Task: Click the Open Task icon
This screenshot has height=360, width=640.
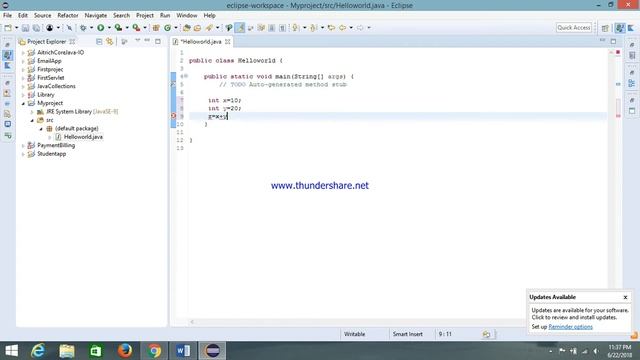Action: [x=198, y=28]
